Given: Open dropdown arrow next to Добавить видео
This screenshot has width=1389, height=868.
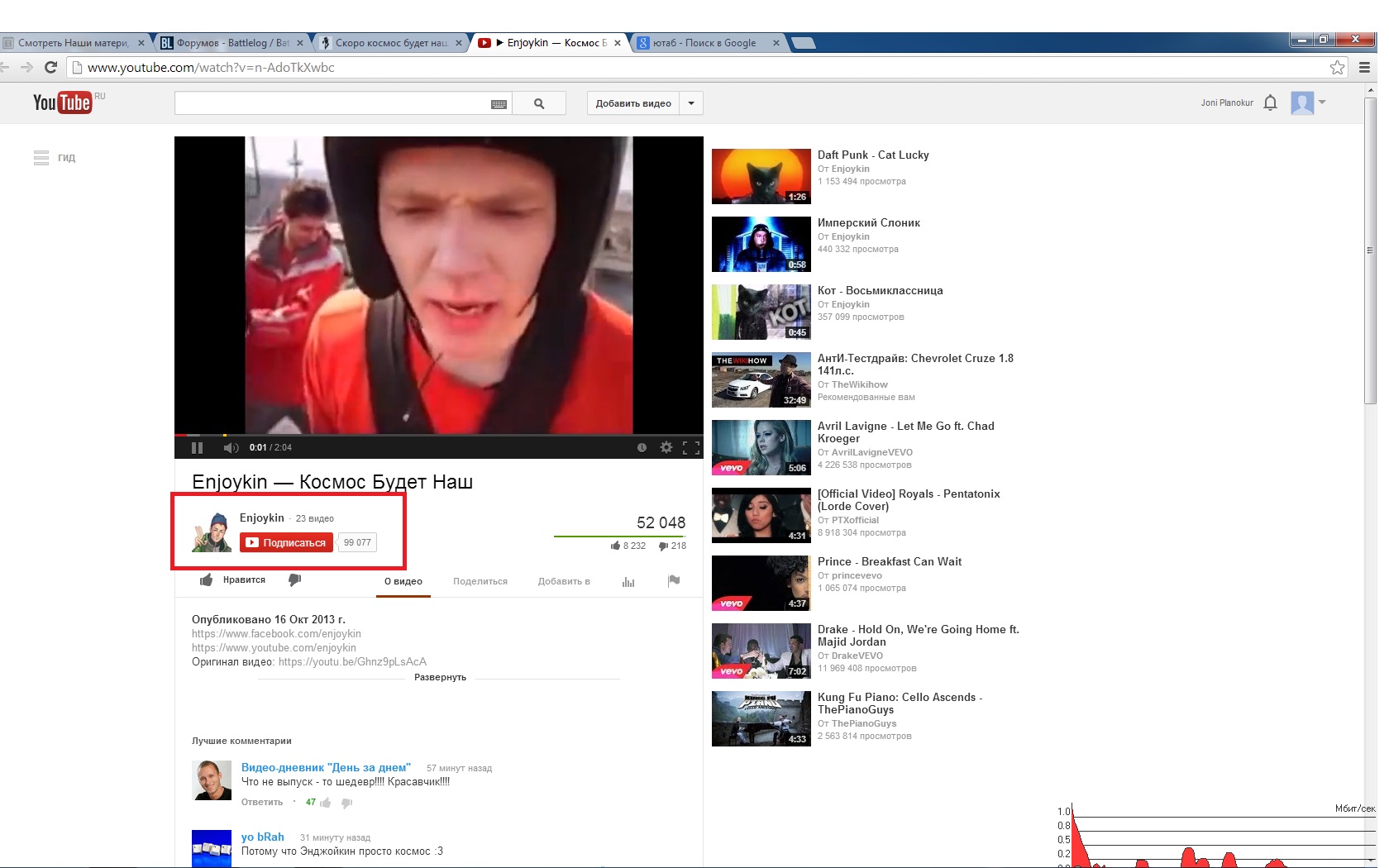Looking at the screenshot, I should [x=691, y=103].
